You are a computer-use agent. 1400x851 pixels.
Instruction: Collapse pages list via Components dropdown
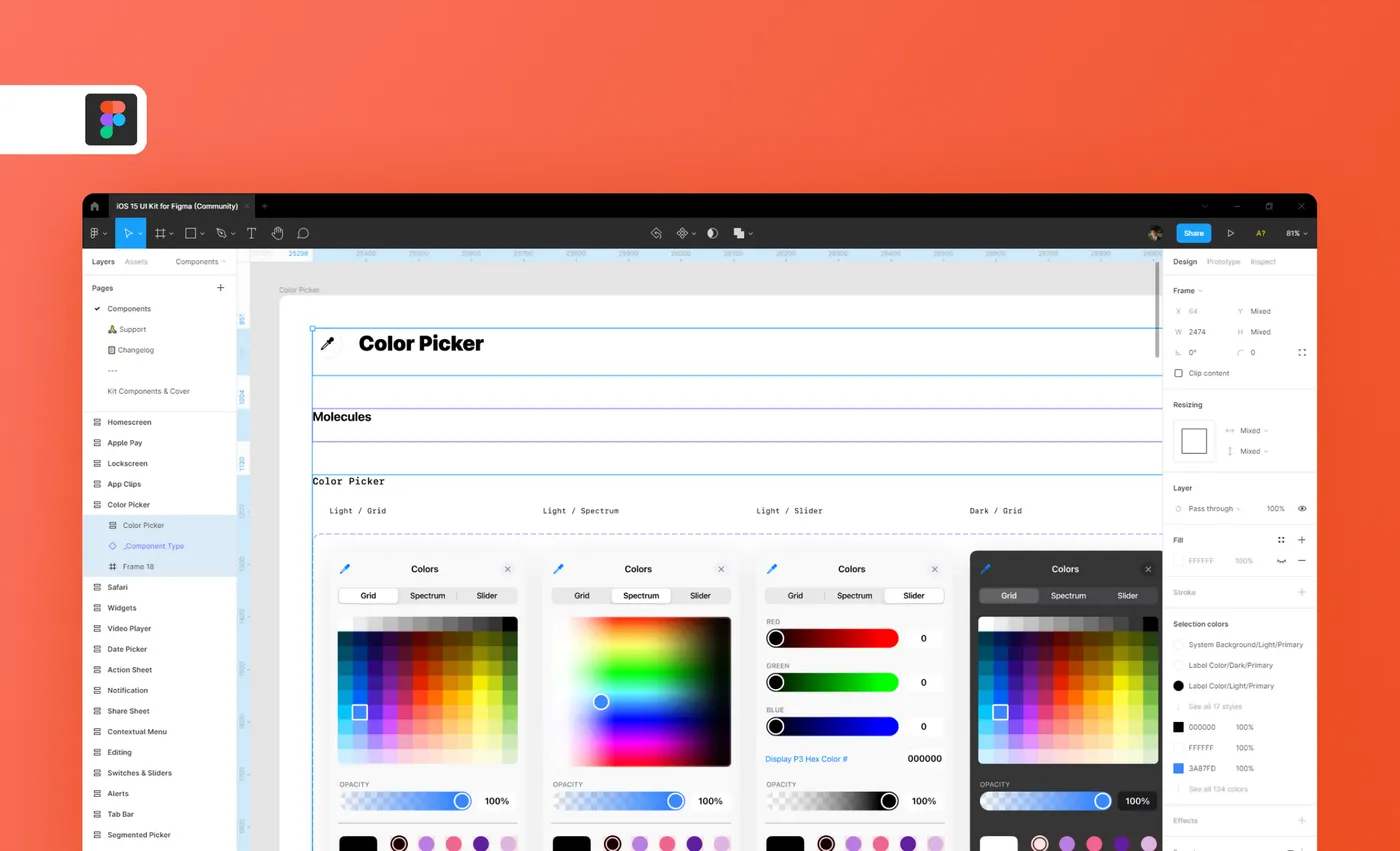tap(200, 262)
